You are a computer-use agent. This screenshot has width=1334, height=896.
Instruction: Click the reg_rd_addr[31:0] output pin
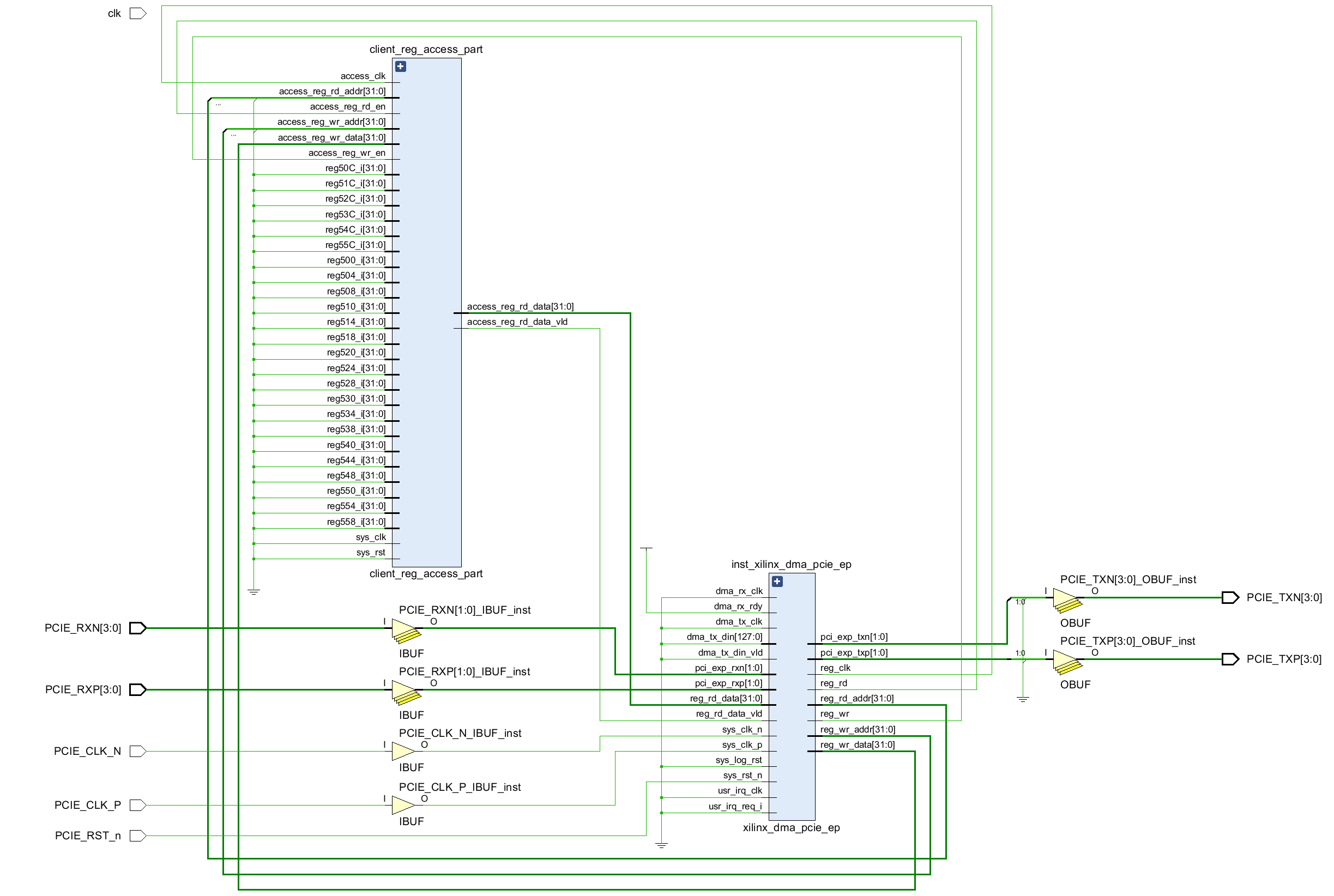[x=856, y=699]
